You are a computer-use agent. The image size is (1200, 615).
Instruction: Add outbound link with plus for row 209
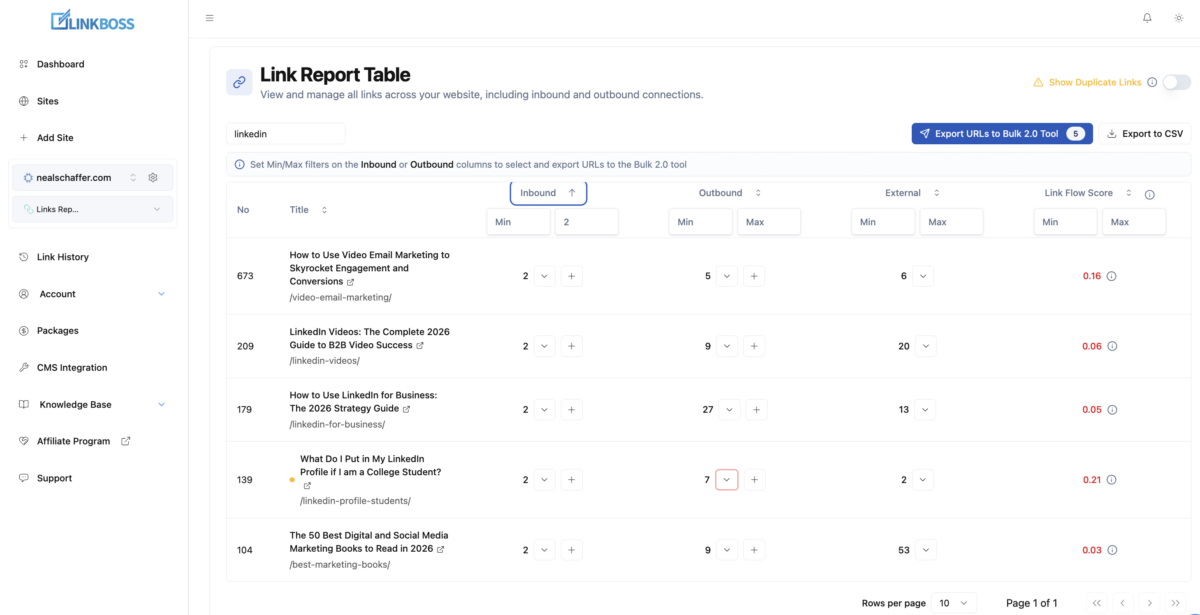point(755,346)
